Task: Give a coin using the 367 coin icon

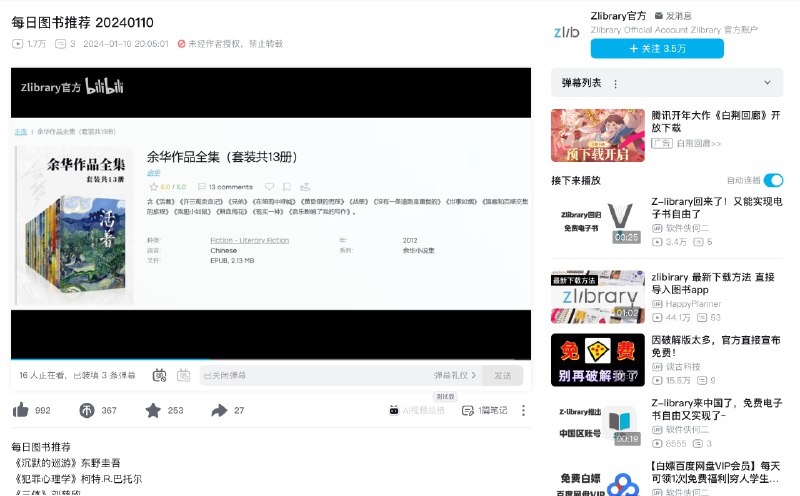Action: [87, 410]
